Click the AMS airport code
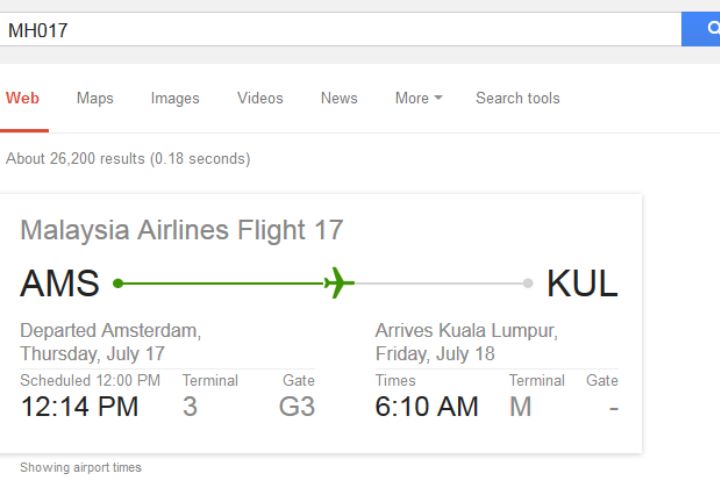Screen dimensions: 720x485 click(x=60, y=283)
